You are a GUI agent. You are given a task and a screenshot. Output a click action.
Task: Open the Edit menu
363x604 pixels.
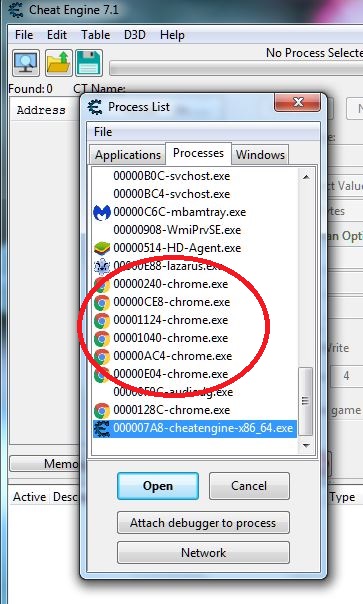click(x=57, y=35)
